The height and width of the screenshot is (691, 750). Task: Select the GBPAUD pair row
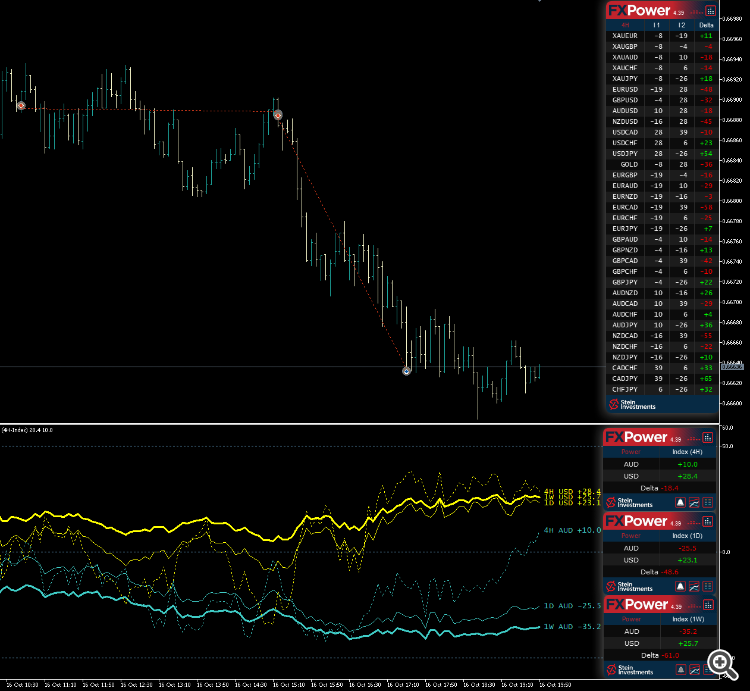(x=662, y=239)
